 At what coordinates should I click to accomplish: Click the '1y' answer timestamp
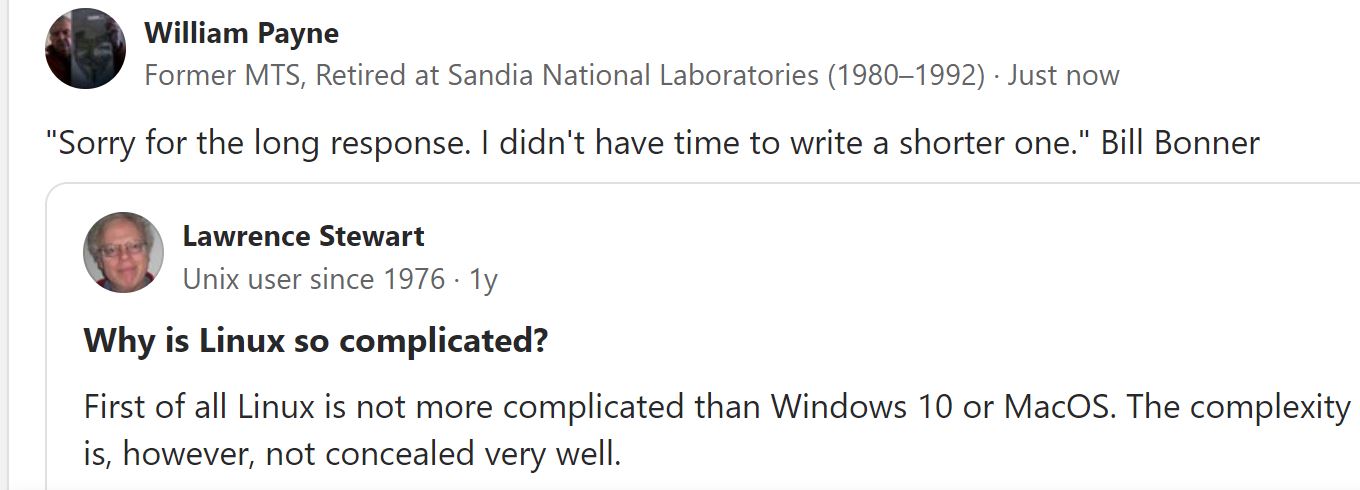[x=483, y=279]
